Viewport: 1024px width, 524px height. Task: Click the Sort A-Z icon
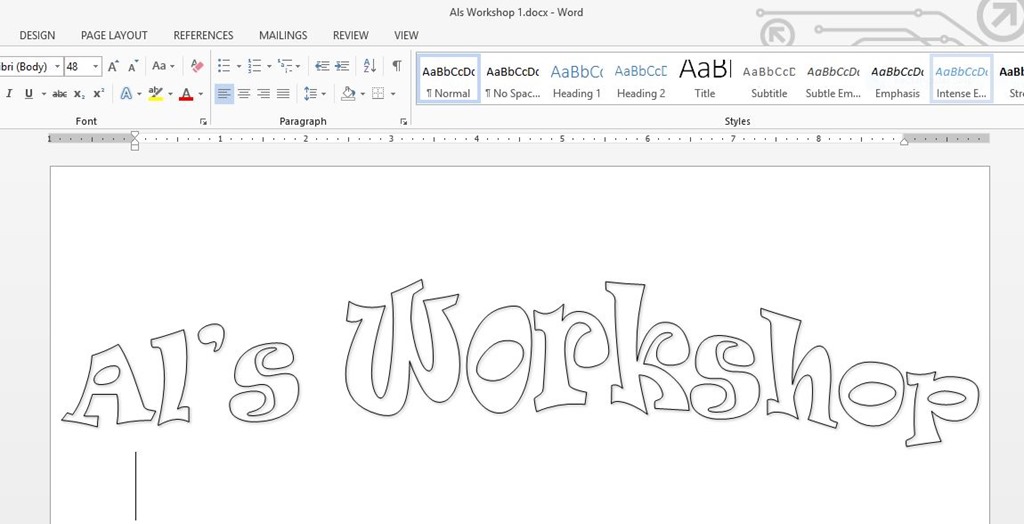click(x=369, y=66)
